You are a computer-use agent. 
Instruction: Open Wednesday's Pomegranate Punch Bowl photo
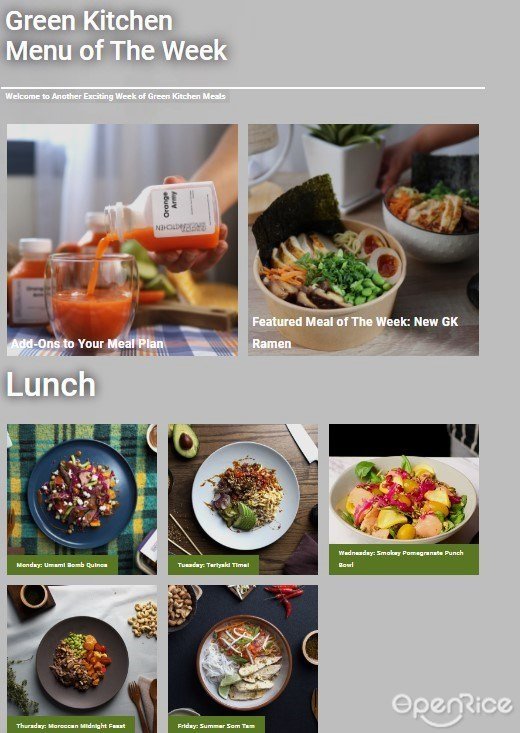coord(404,499)
